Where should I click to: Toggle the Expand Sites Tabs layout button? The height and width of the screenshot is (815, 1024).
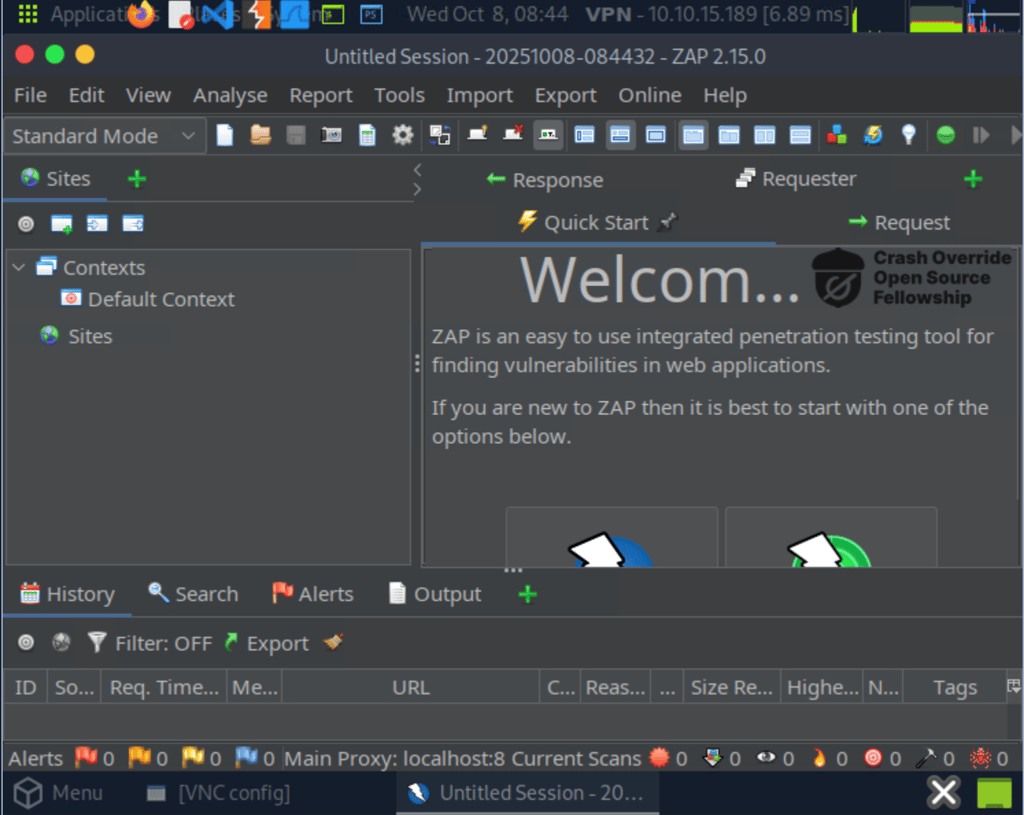[584, 135]
